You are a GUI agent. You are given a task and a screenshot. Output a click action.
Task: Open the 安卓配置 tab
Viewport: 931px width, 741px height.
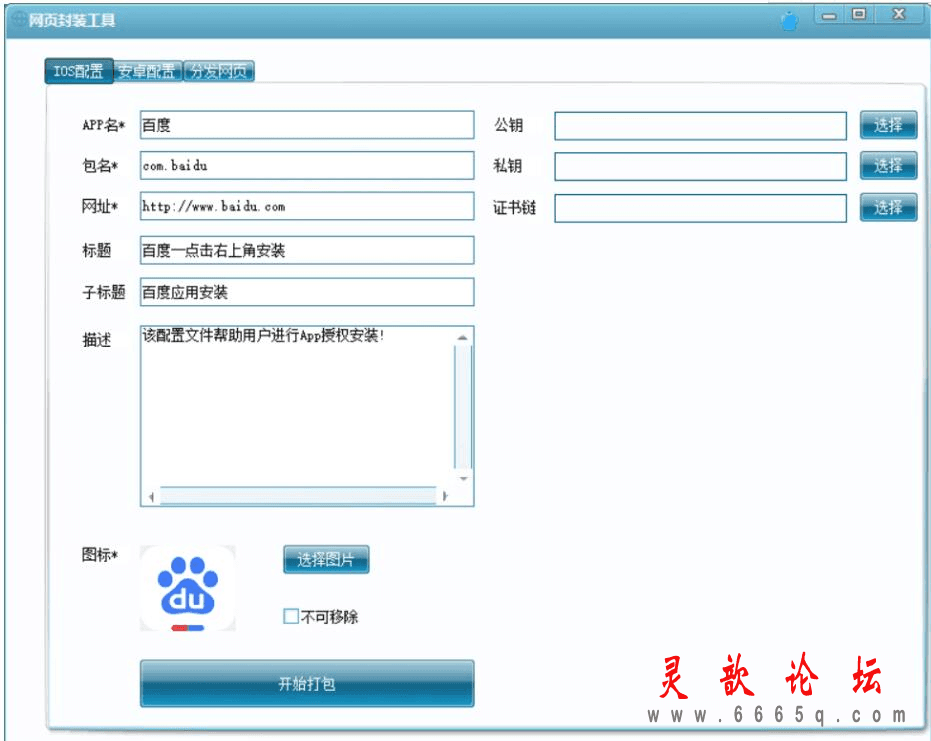[147, 71]
